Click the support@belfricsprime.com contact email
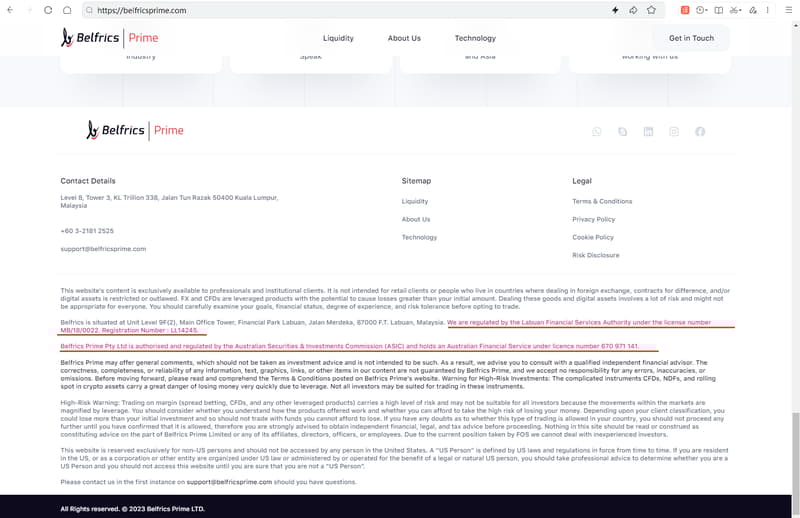 click(x=103, y=249)
